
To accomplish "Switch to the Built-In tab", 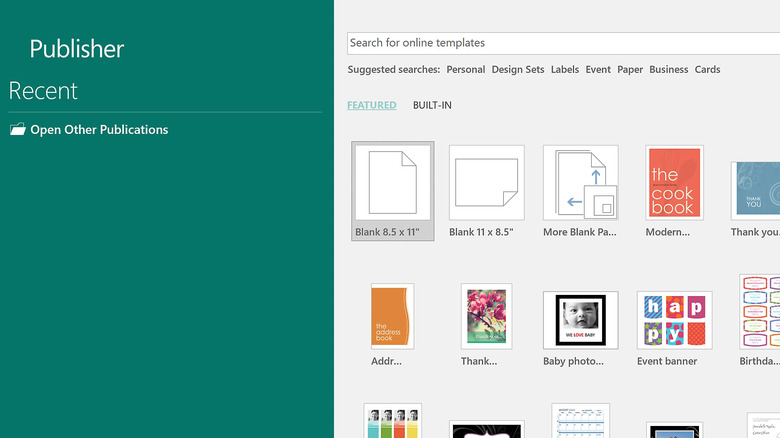I will click(433, 105).
